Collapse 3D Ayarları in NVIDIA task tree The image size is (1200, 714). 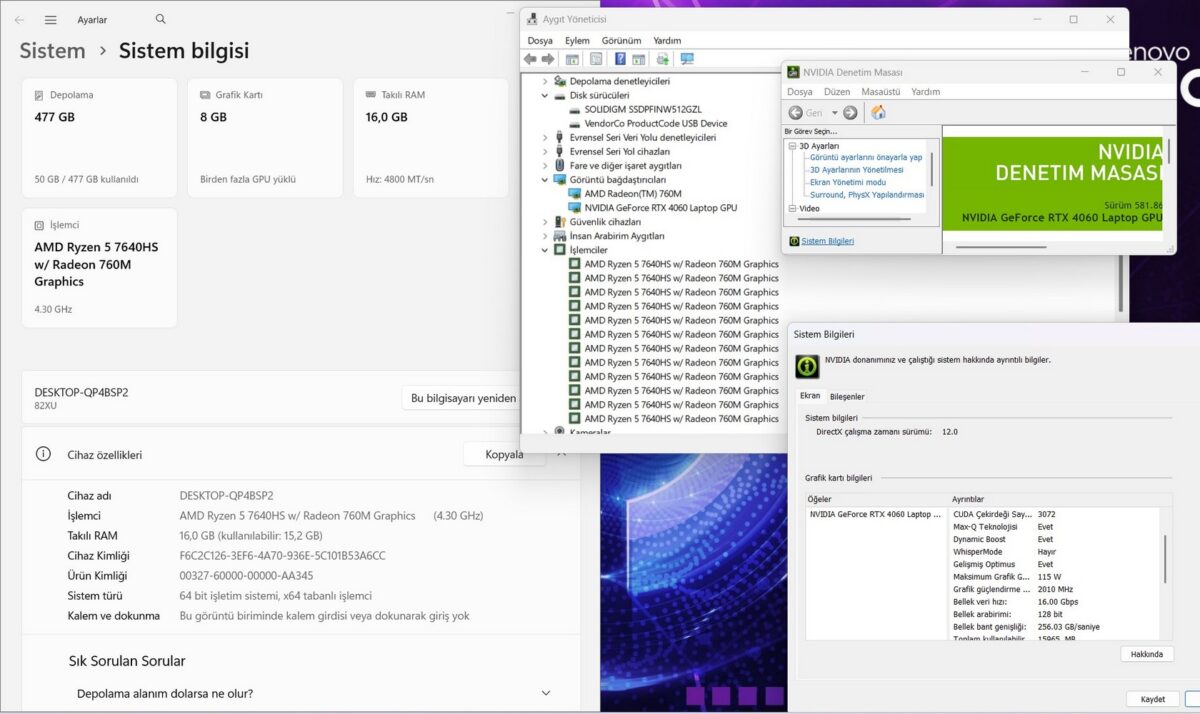coord(792,146)
